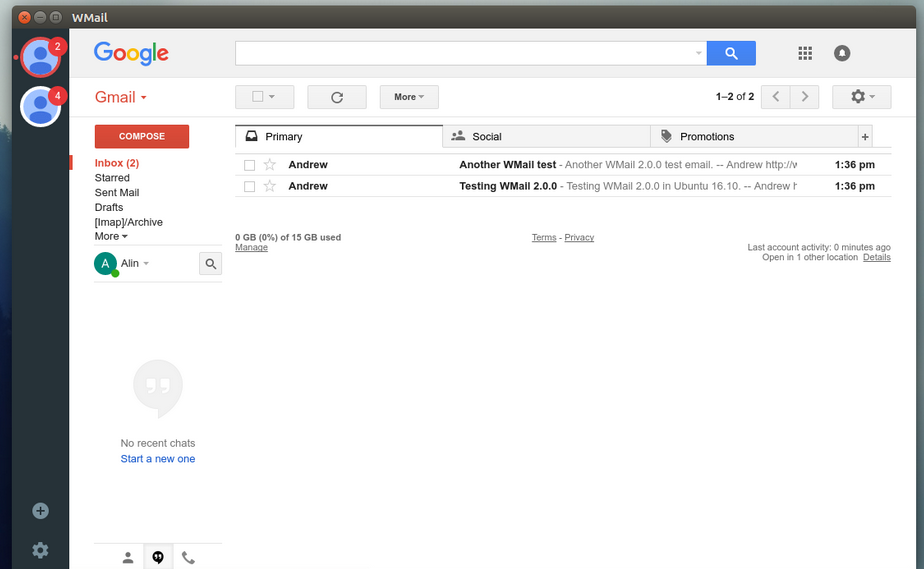Viewport: 924px width, 569px height.
Task: Add a new inbox tab with plus
Action: (x=865, y=137)
